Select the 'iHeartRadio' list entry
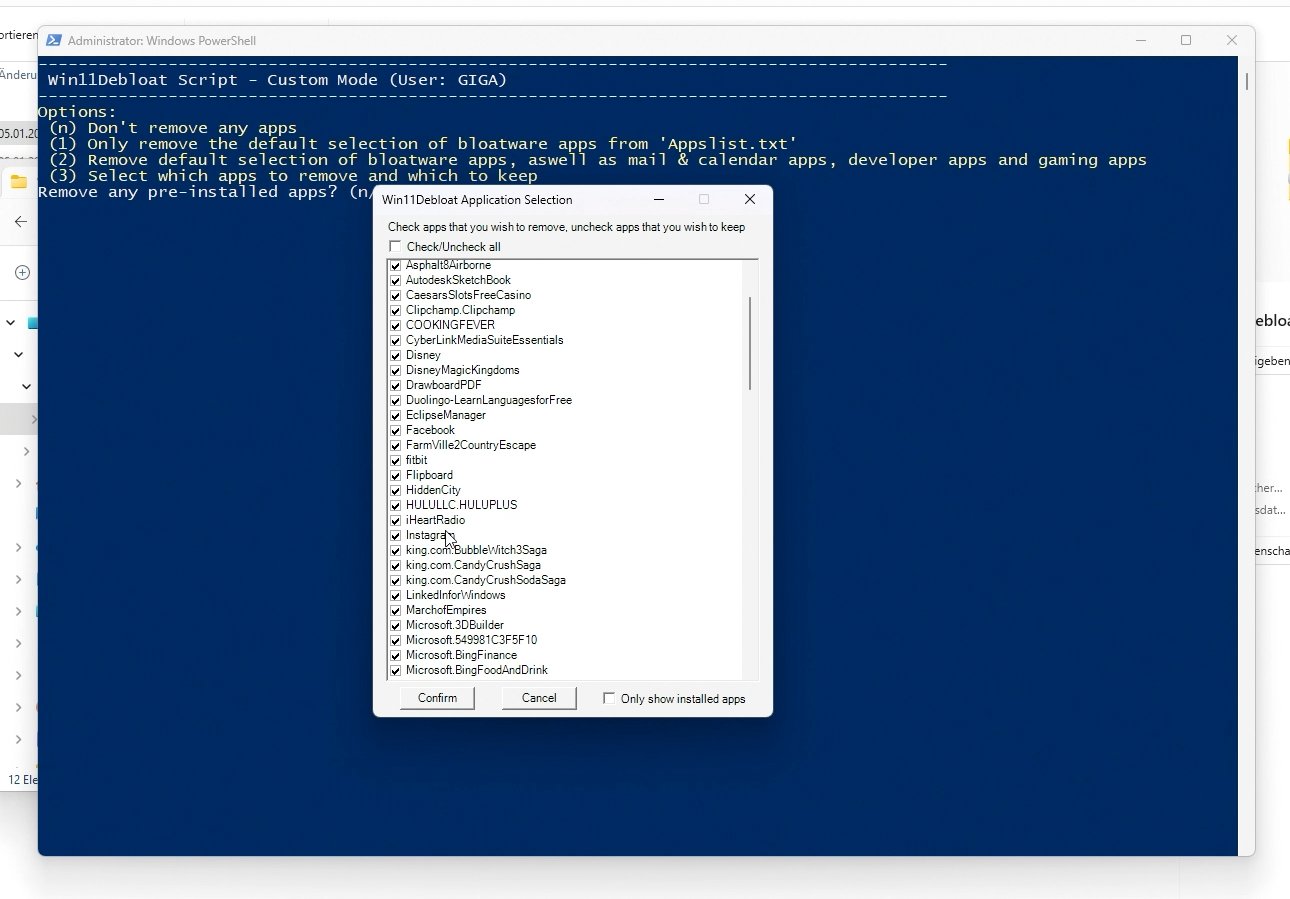 coord(435,520)
